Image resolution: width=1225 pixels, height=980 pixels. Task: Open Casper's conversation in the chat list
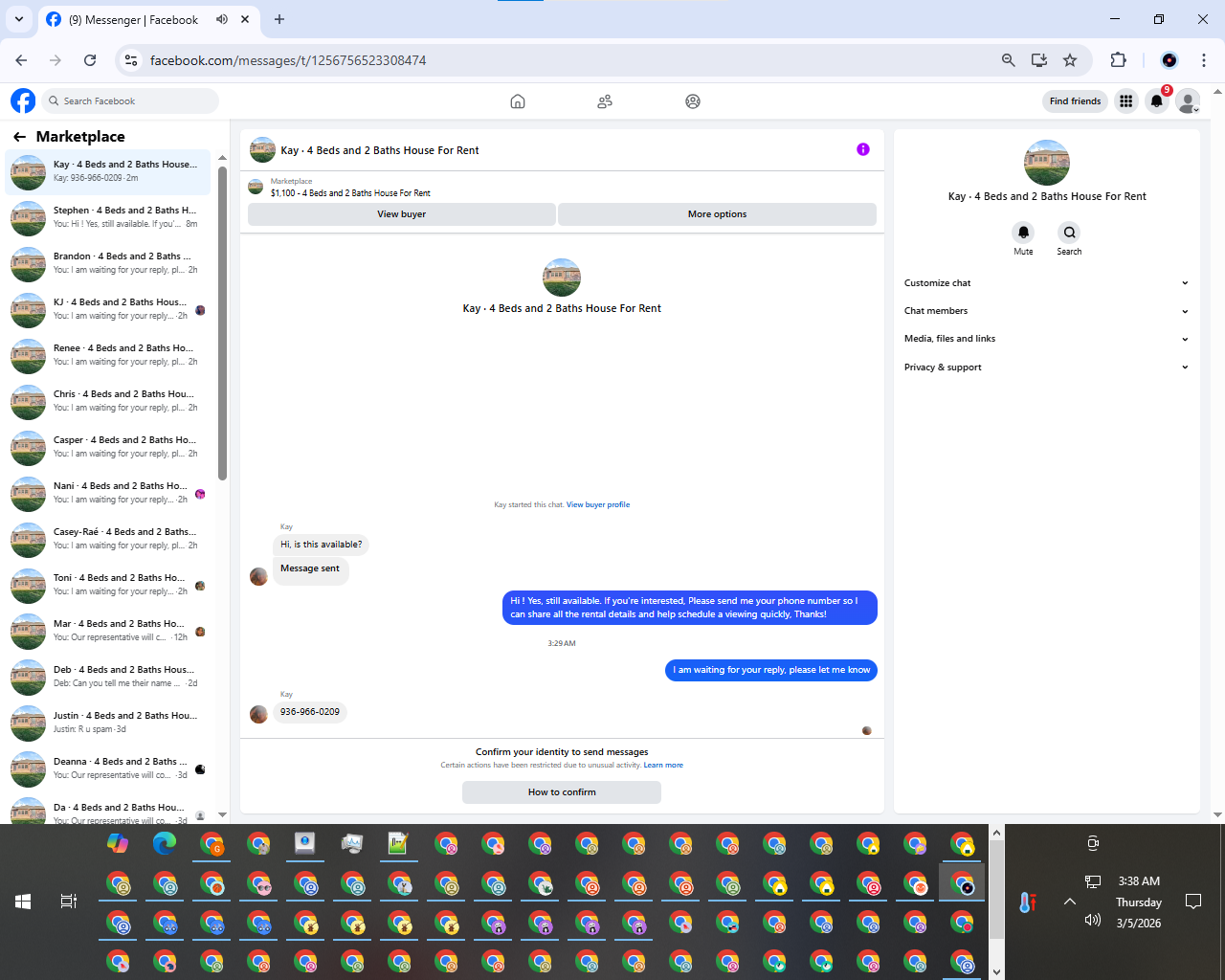click(x=107, y=448)
